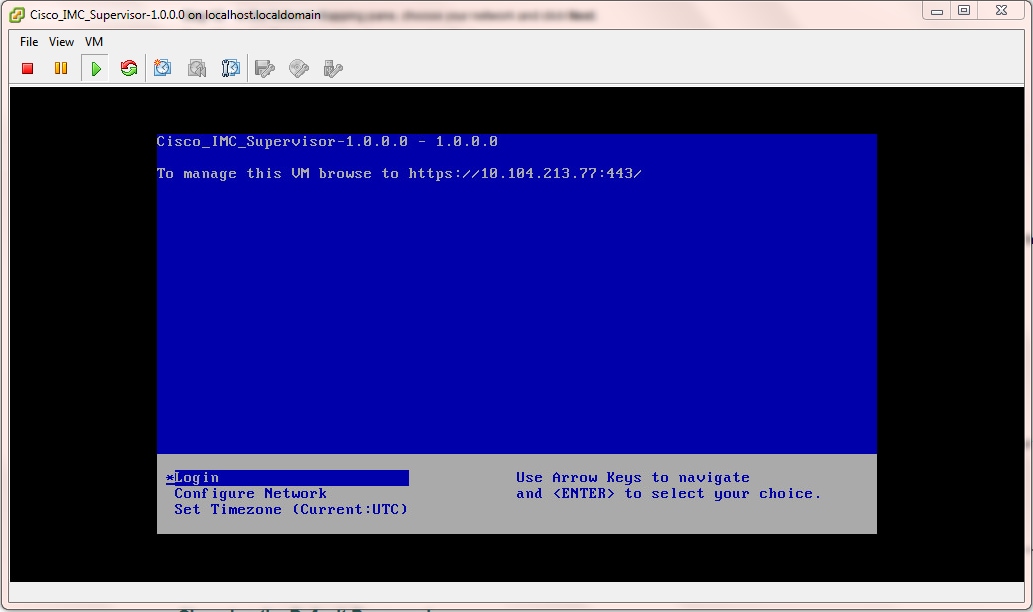Reset the virtual machine using the restart icon
Viewport: 1033px width, 612px height.
point(129,69)
